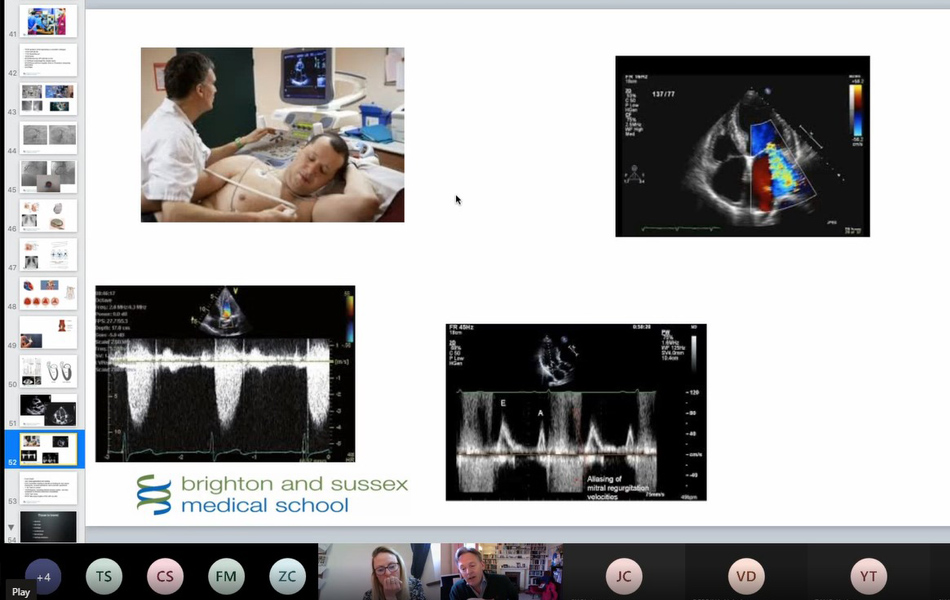Click the JC participant avatar

coord(623,577)
